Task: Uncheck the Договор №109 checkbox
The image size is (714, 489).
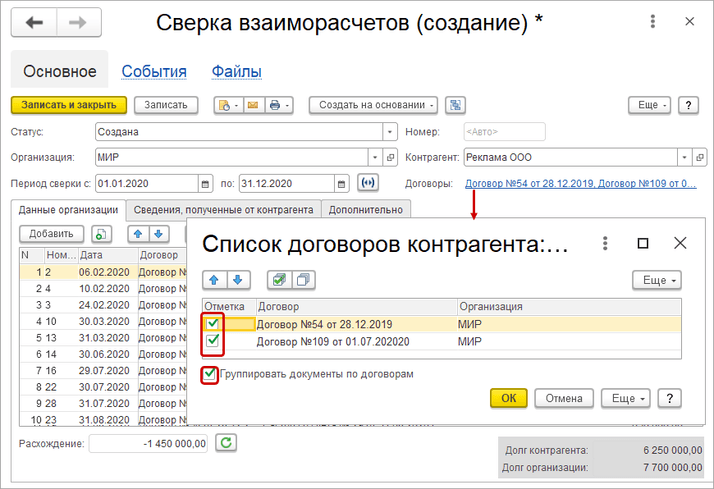Action: (x=213, y=342)
